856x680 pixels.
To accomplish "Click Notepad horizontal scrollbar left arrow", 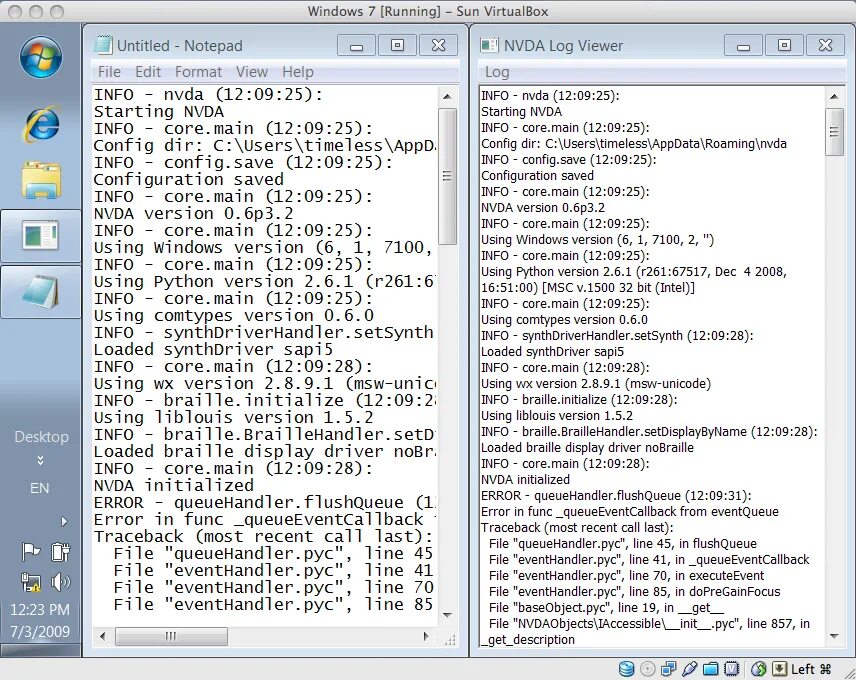I will click(x=102, y=636).
